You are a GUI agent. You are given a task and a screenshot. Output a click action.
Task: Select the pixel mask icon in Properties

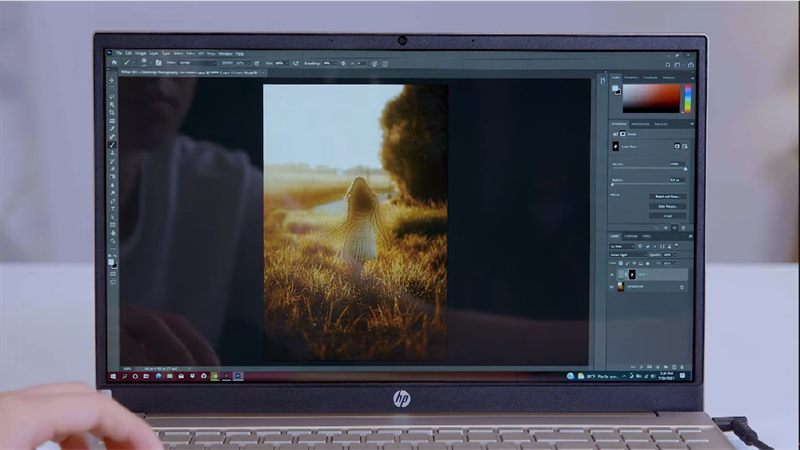pyautogui.click(x=677, y=146)
